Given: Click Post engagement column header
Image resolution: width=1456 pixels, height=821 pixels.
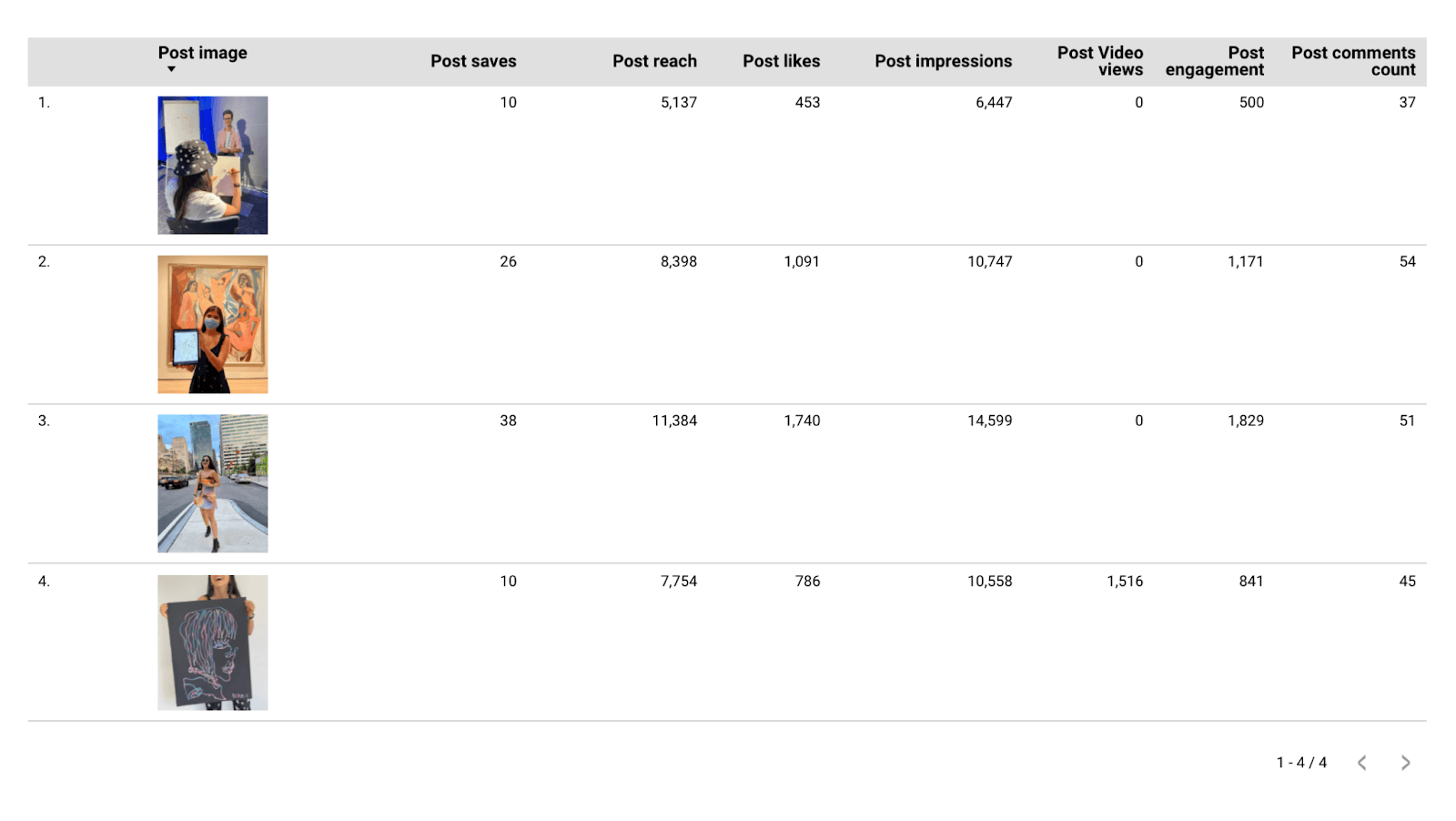Looking at the screenshot, I should click(1215, 61).
